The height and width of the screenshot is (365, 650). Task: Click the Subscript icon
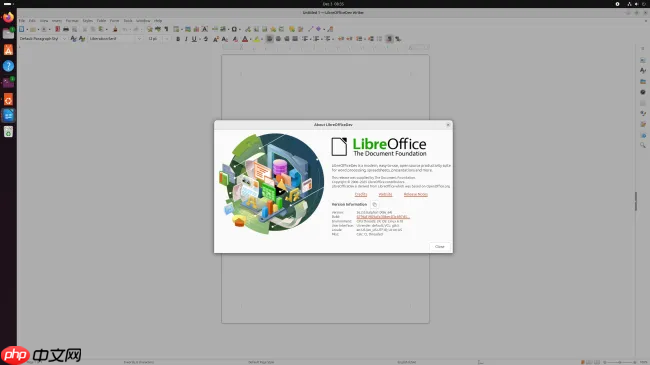click(225, 39)
